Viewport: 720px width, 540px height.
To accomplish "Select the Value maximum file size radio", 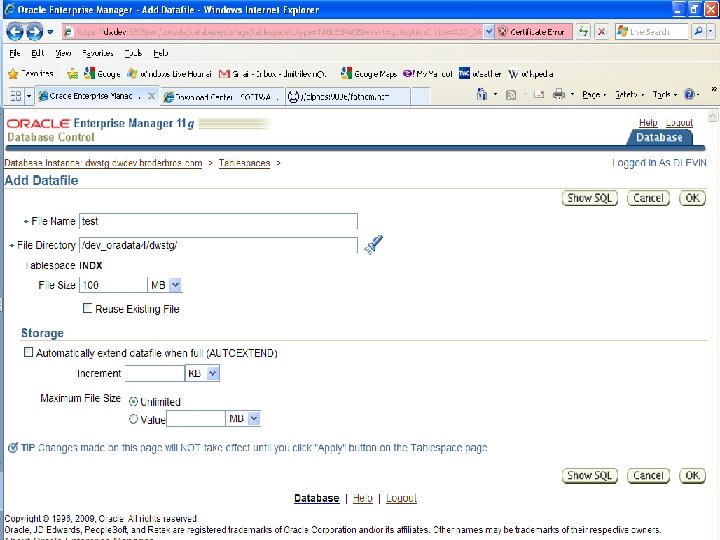I will [133, 419].
